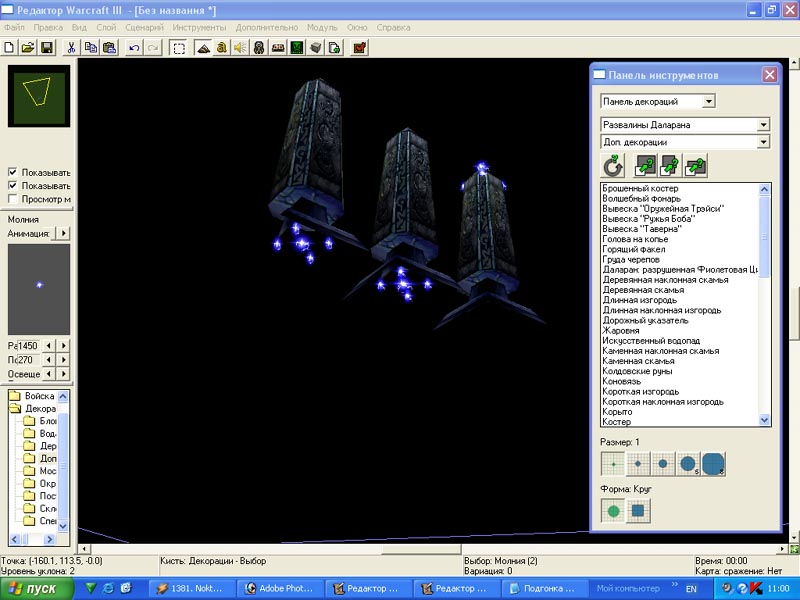
Task: Click the Undo arrow icon
Action: [134, 47]
